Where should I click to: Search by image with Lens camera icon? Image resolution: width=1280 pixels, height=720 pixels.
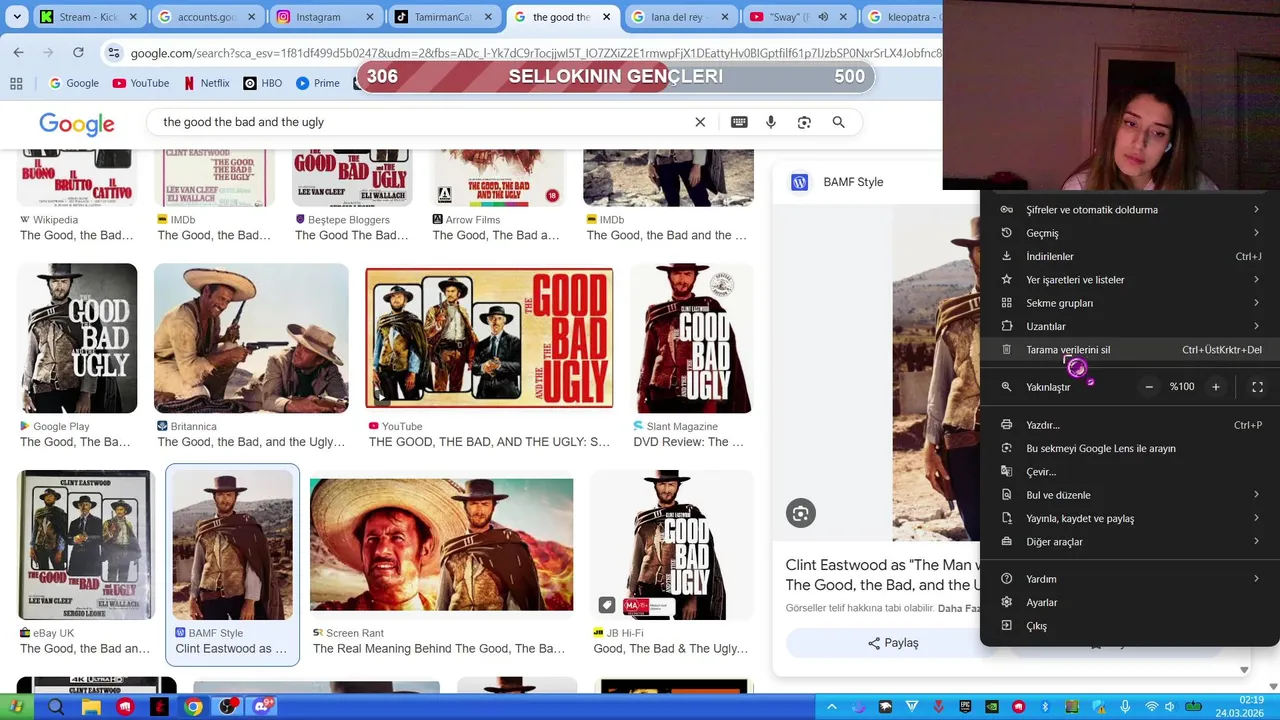pos(804,122)
